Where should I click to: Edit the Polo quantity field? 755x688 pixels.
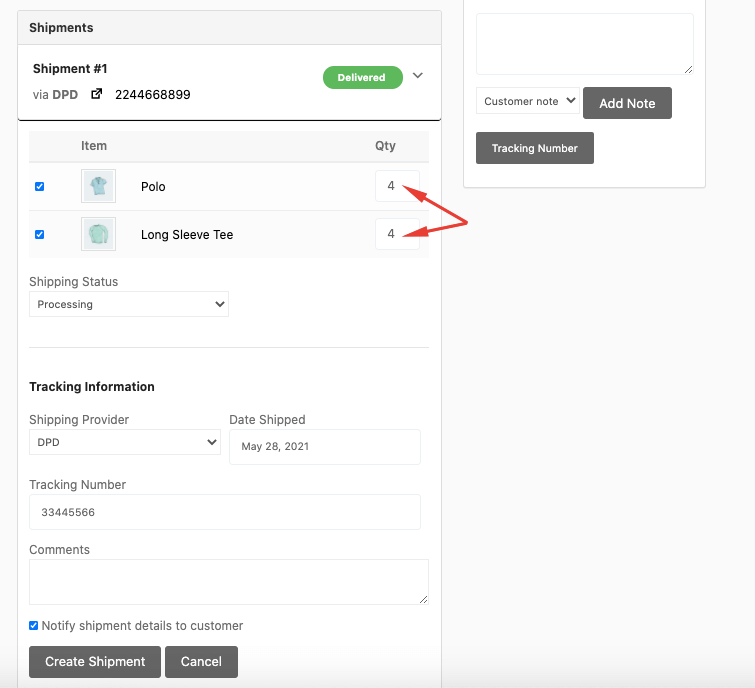click(x=397, y=186)
